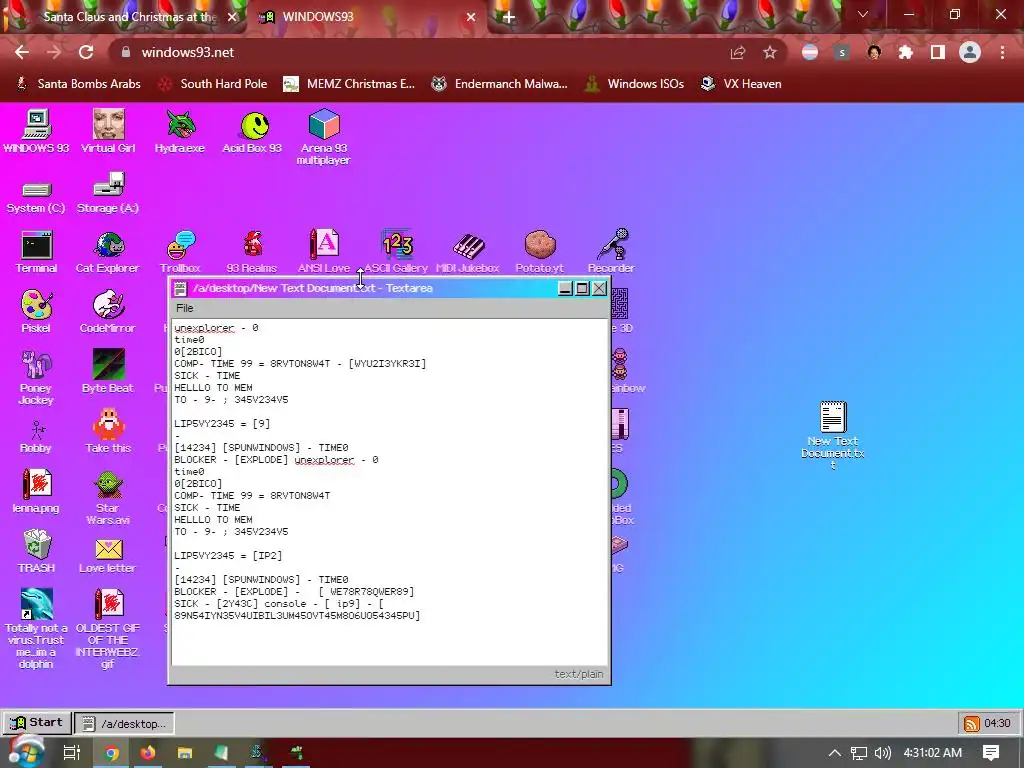Maximize the Textarea window
Viewport: 1024px width, 768px height.
(x=583, y=288)
